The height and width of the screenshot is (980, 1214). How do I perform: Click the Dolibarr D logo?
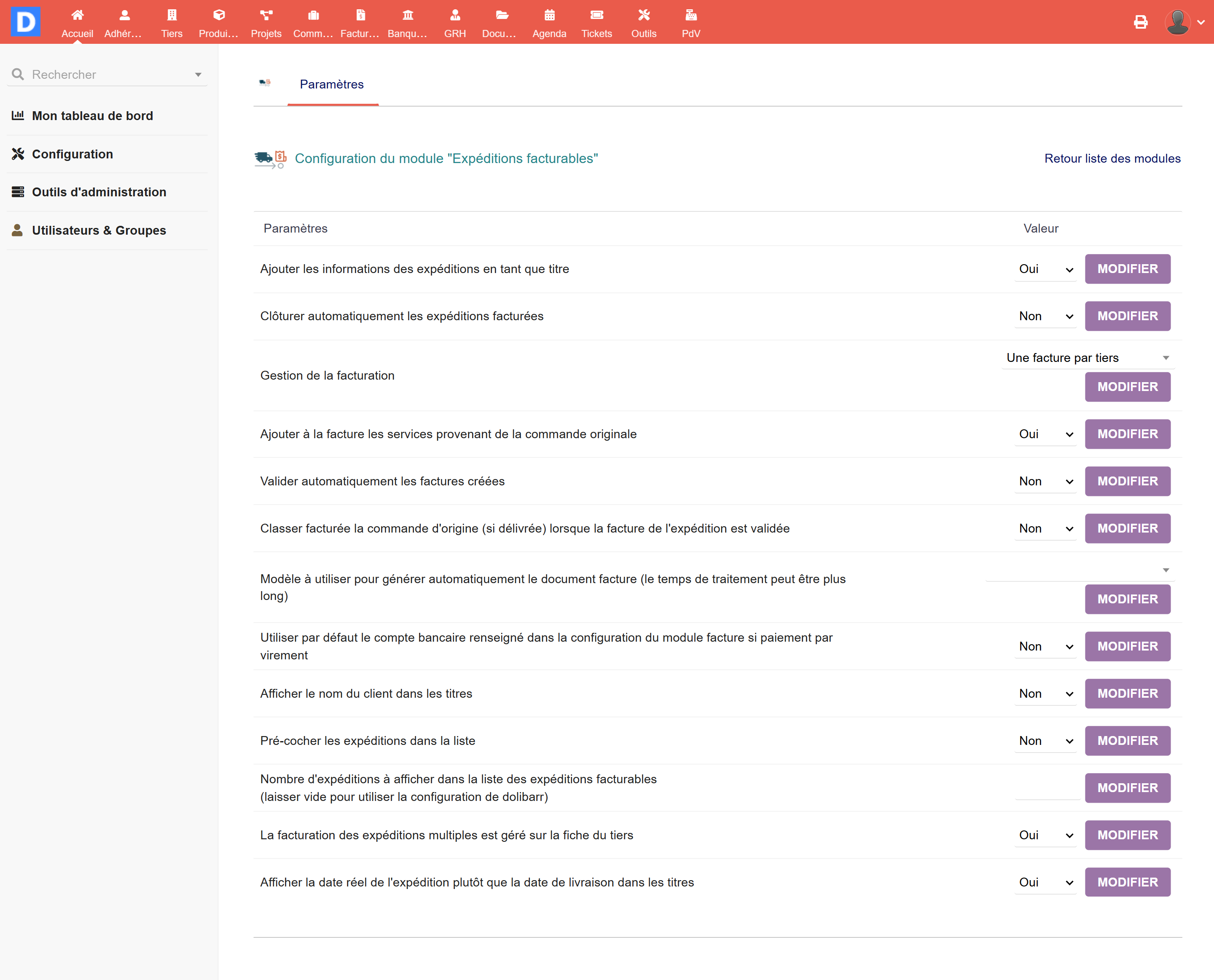[x=26, y=22]
